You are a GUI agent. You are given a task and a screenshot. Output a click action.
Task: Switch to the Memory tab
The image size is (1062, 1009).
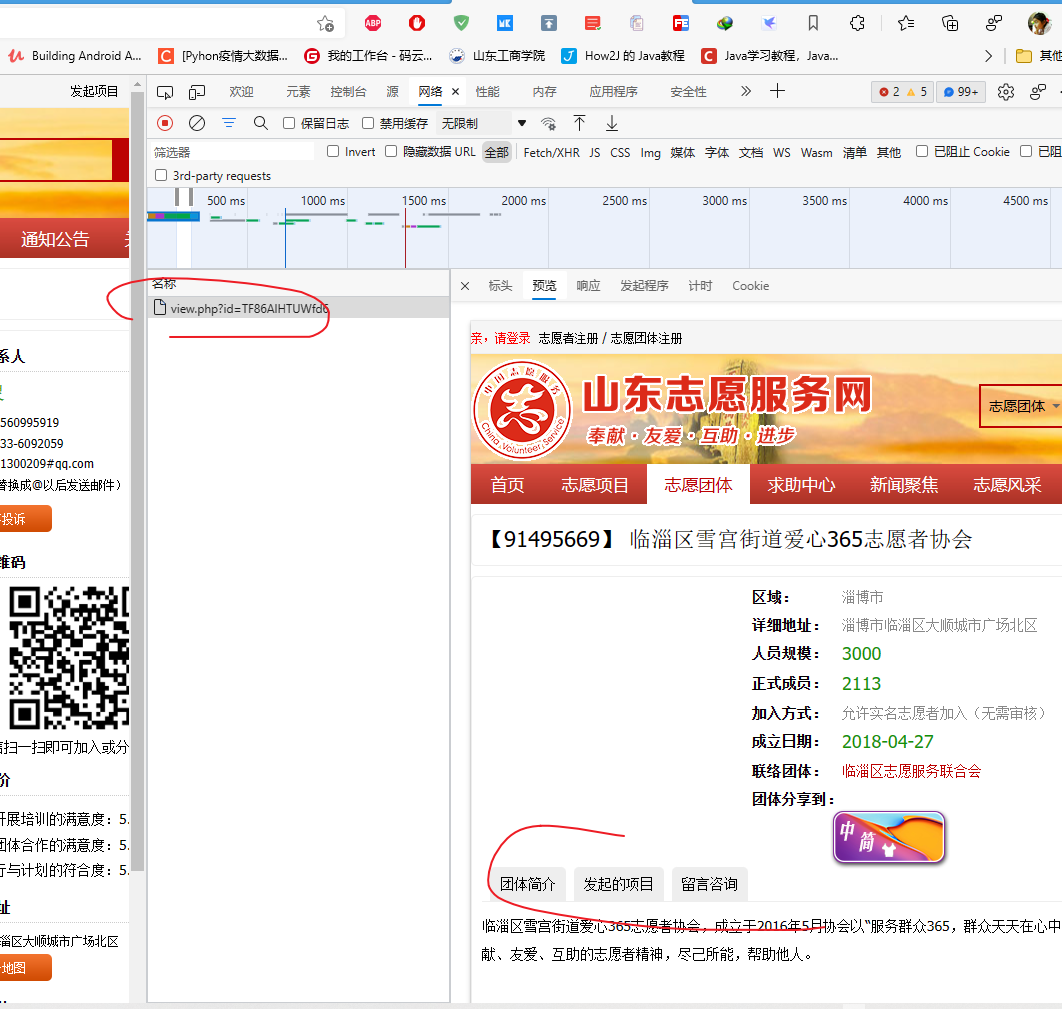pos(545,91)
